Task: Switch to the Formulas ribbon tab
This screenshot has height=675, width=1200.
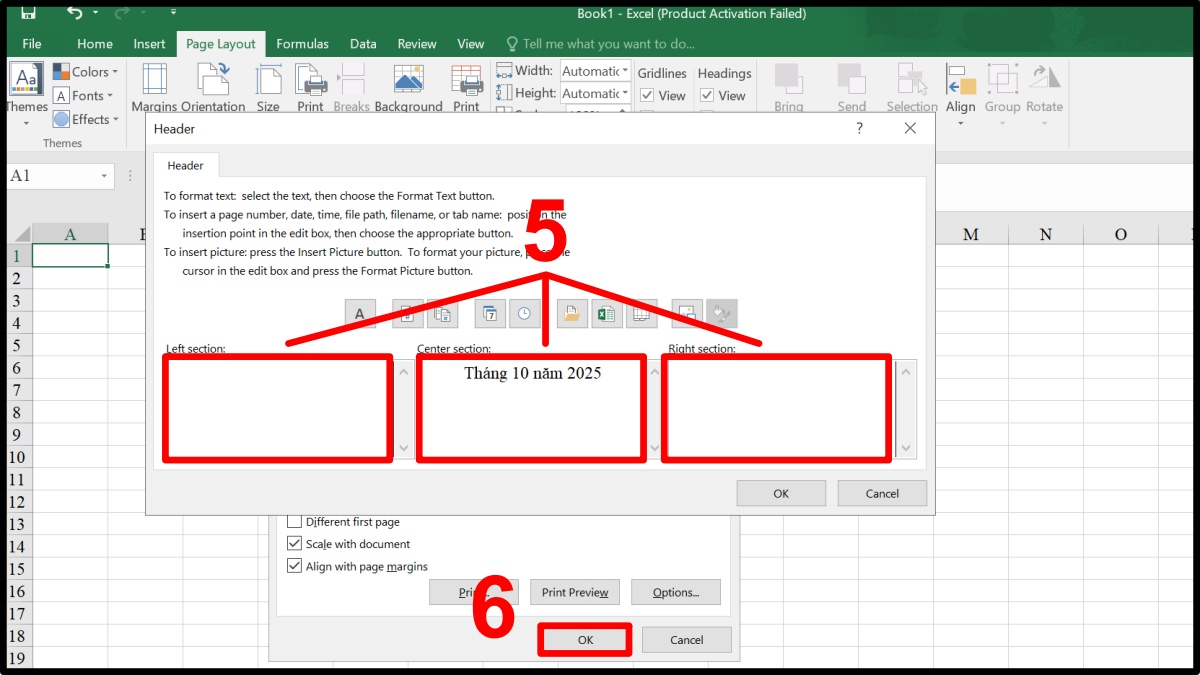Action: click(x=302, y=44)
